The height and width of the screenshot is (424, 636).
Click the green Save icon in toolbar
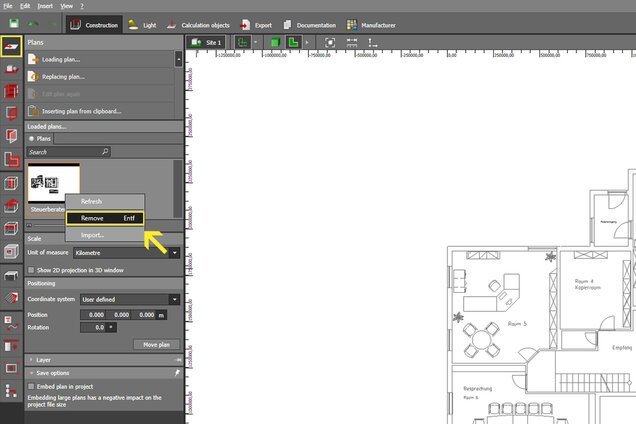click(x=12, y=23)
